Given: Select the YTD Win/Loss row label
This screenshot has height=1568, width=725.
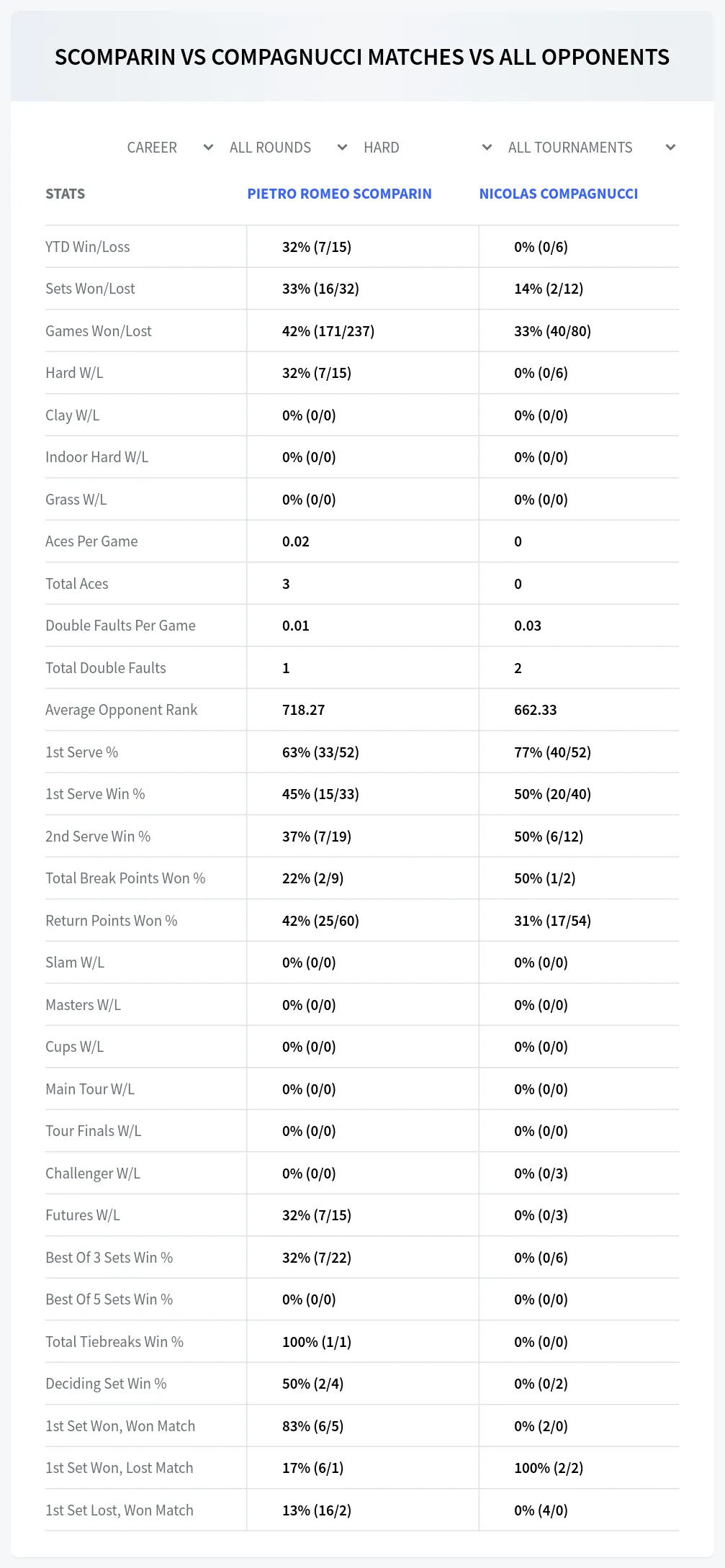Looking at the screenshot, I should click(88, 247).
